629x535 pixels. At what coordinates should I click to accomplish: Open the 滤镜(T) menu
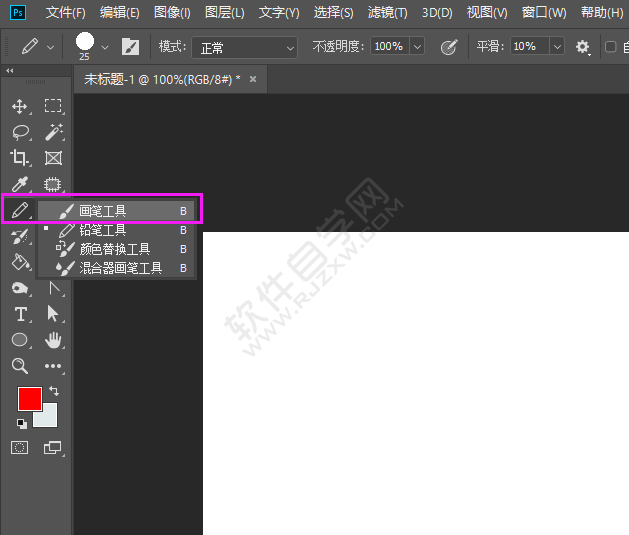388,13
